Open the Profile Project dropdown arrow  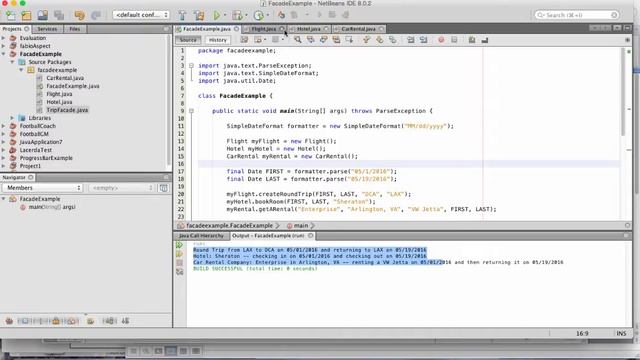[268, 16]
